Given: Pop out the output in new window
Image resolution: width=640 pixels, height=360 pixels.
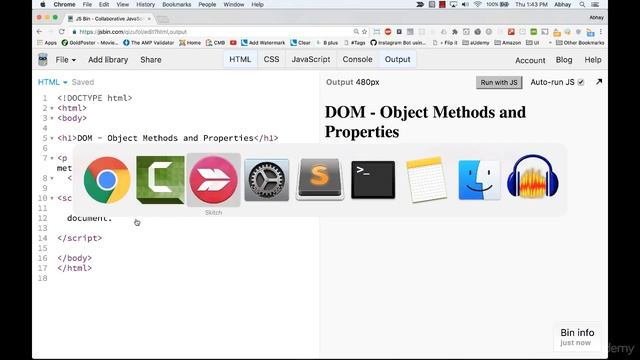Looking at the screenshot, I should tap(599, 82).
